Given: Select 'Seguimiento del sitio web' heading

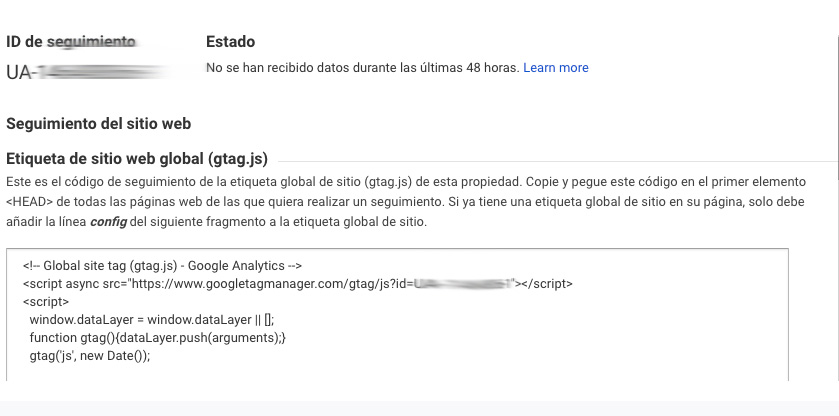Looking at the screenshot, I should click(98, 124).
